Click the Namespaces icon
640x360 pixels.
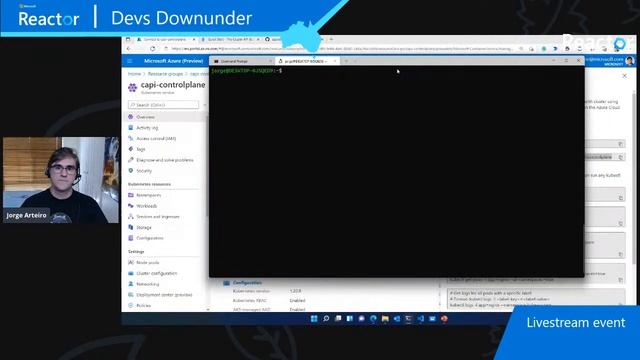(x=131, y=195)
